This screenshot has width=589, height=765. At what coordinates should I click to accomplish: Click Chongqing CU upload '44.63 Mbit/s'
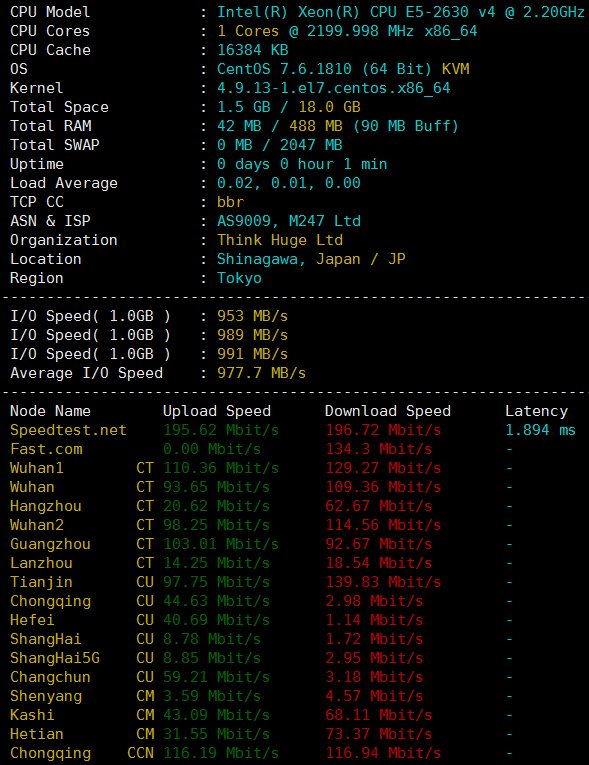pos(216,602)
